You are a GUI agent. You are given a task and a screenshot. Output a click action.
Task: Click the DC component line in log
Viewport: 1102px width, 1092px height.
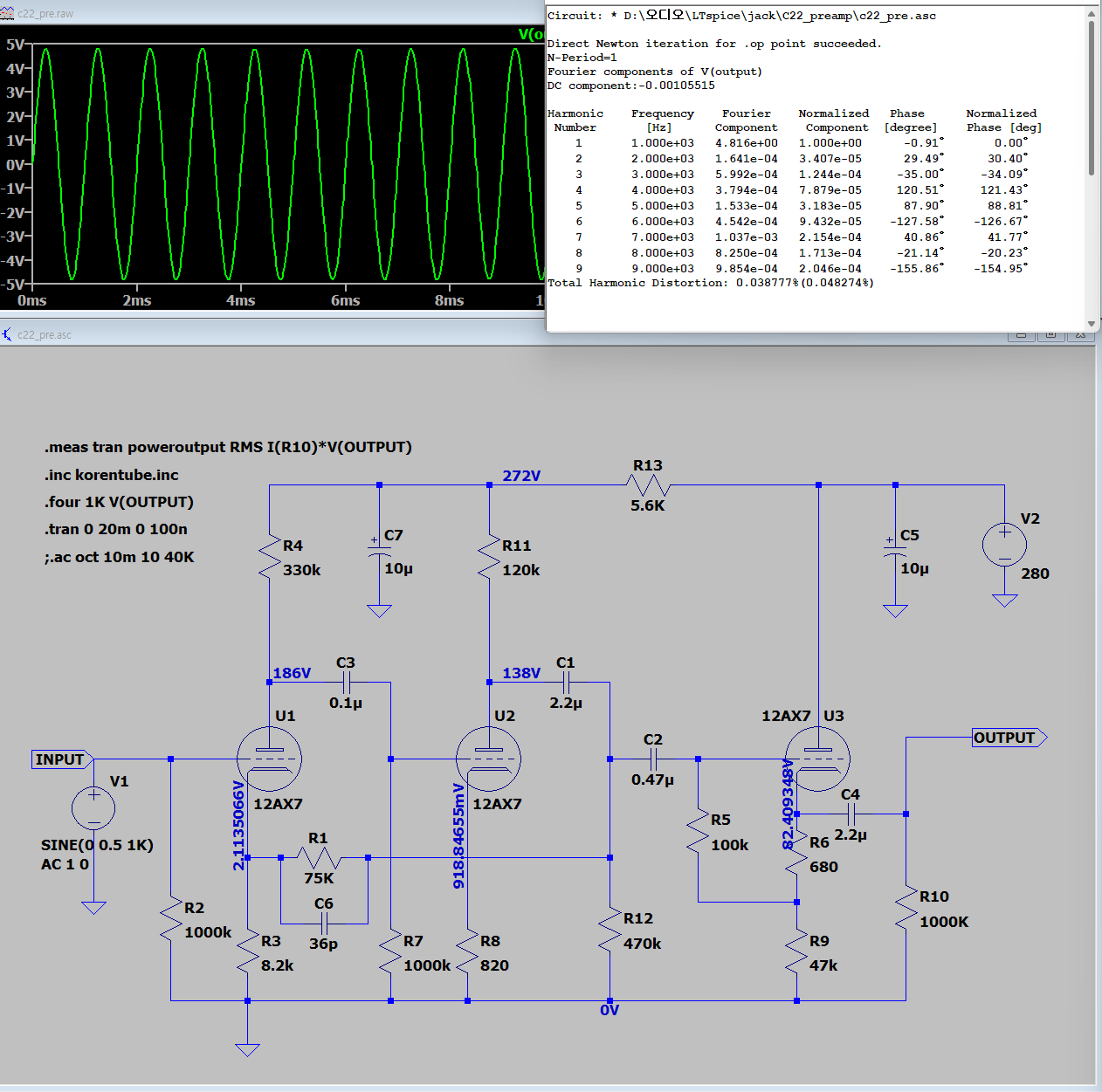point(631,86)
